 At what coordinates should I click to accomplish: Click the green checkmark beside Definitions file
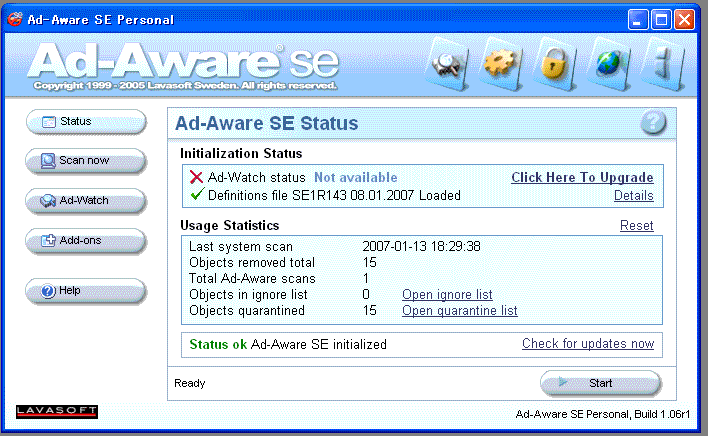point(197,195)
